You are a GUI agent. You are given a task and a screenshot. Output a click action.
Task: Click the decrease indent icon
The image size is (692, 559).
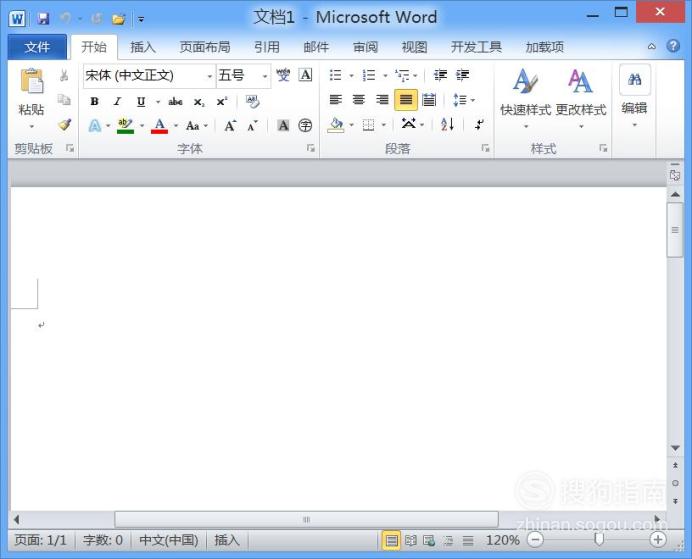click(x=440, y=75)
